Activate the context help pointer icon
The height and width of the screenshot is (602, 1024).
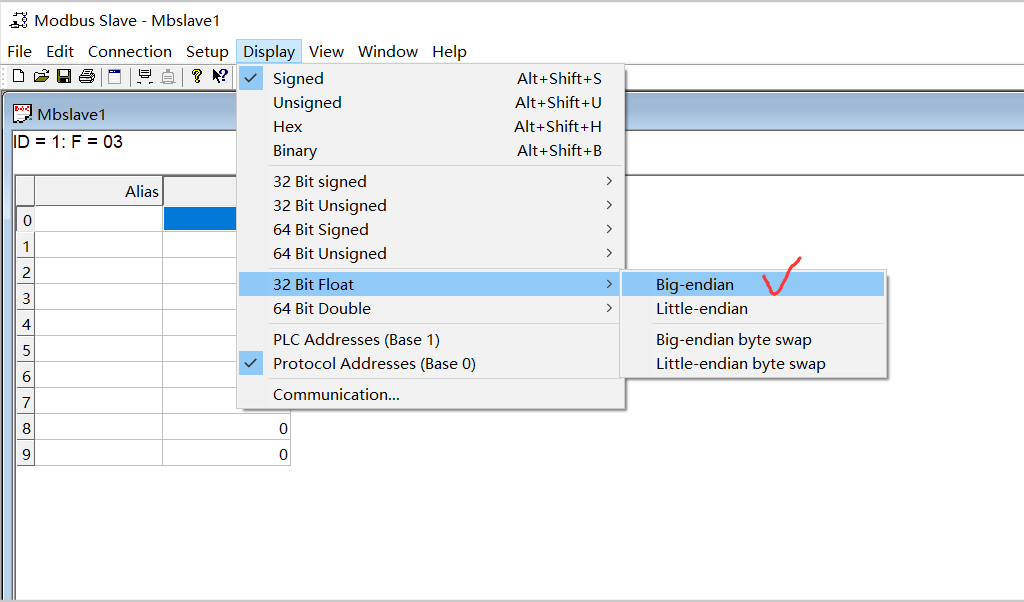pos(220,76)
